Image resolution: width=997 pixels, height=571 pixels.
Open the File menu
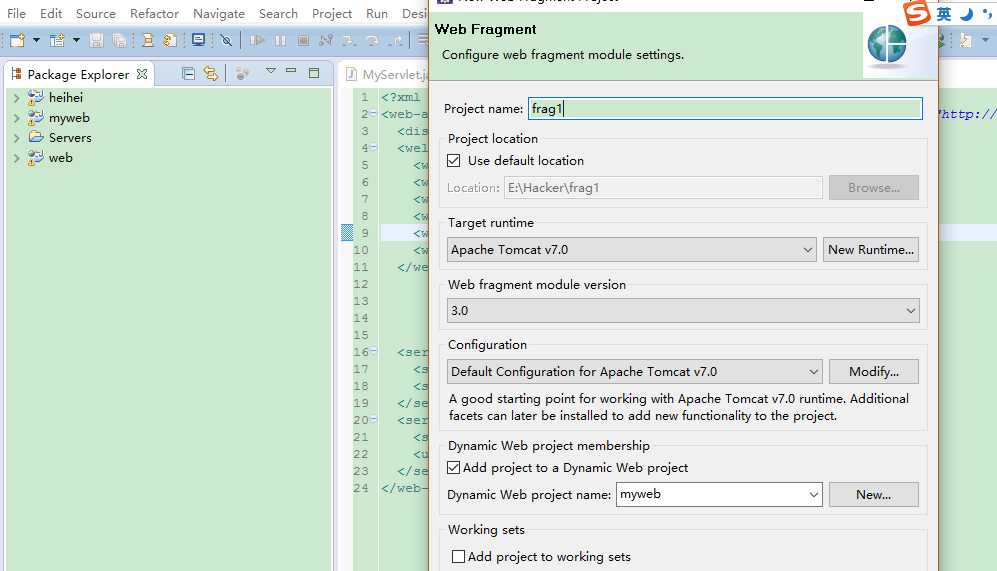[x=16, y=13]
